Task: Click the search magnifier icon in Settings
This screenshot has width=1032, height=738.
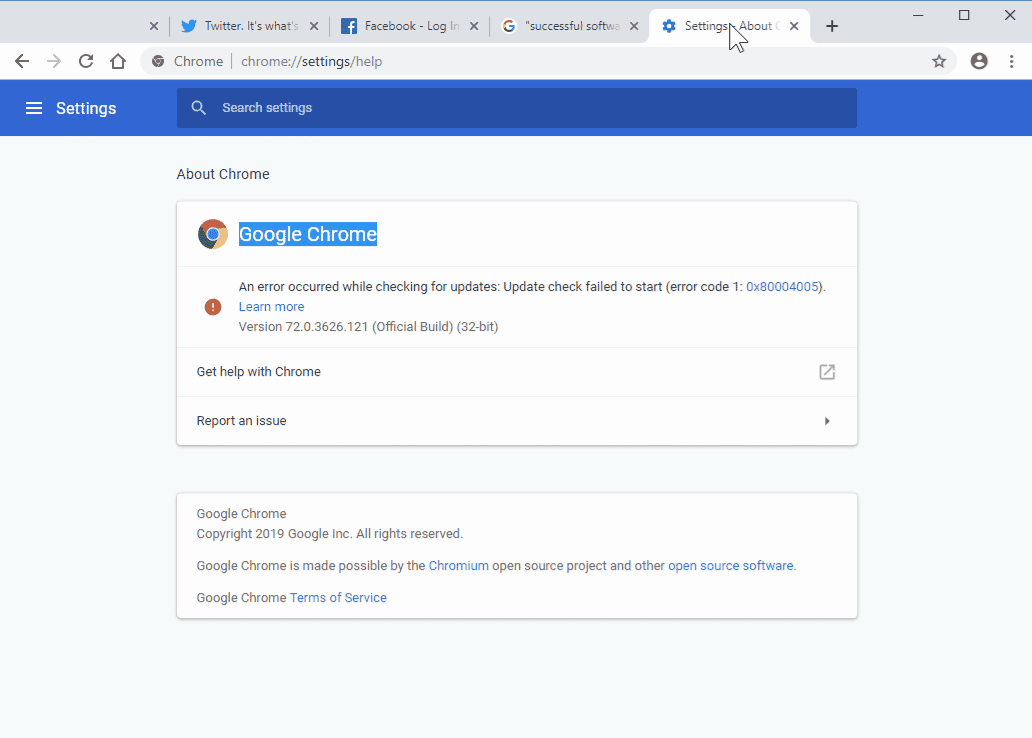Action: click(198, 108)
